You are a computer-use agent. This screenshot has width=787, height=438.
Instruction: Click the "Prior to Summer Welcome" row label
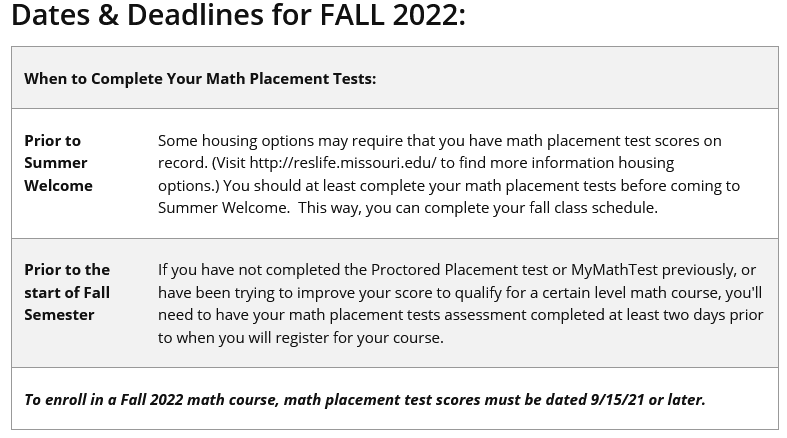[x=58, y=163]
